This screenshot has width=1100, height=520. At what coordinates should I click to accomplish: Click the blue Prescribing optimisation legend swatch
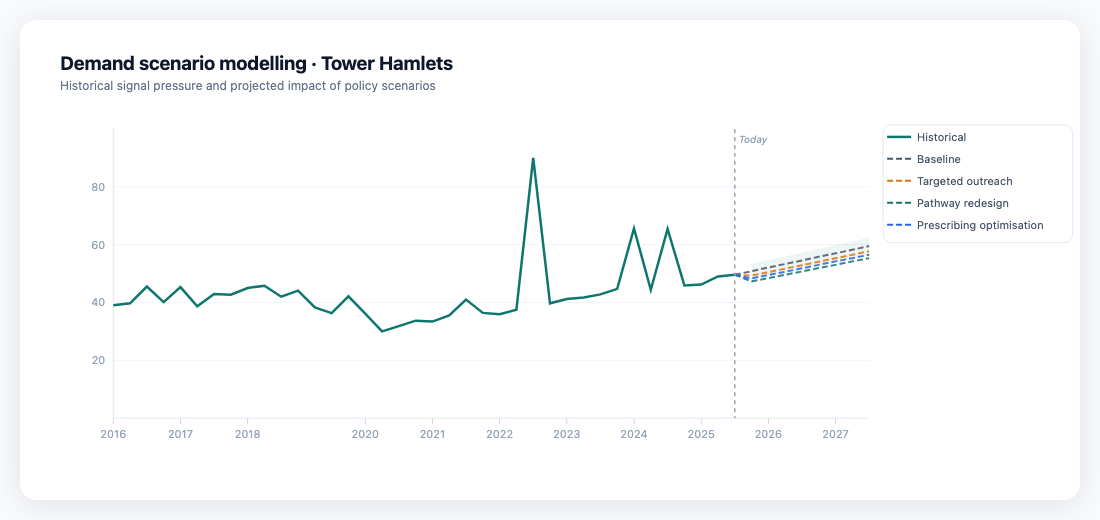click(x=899, y=225)
